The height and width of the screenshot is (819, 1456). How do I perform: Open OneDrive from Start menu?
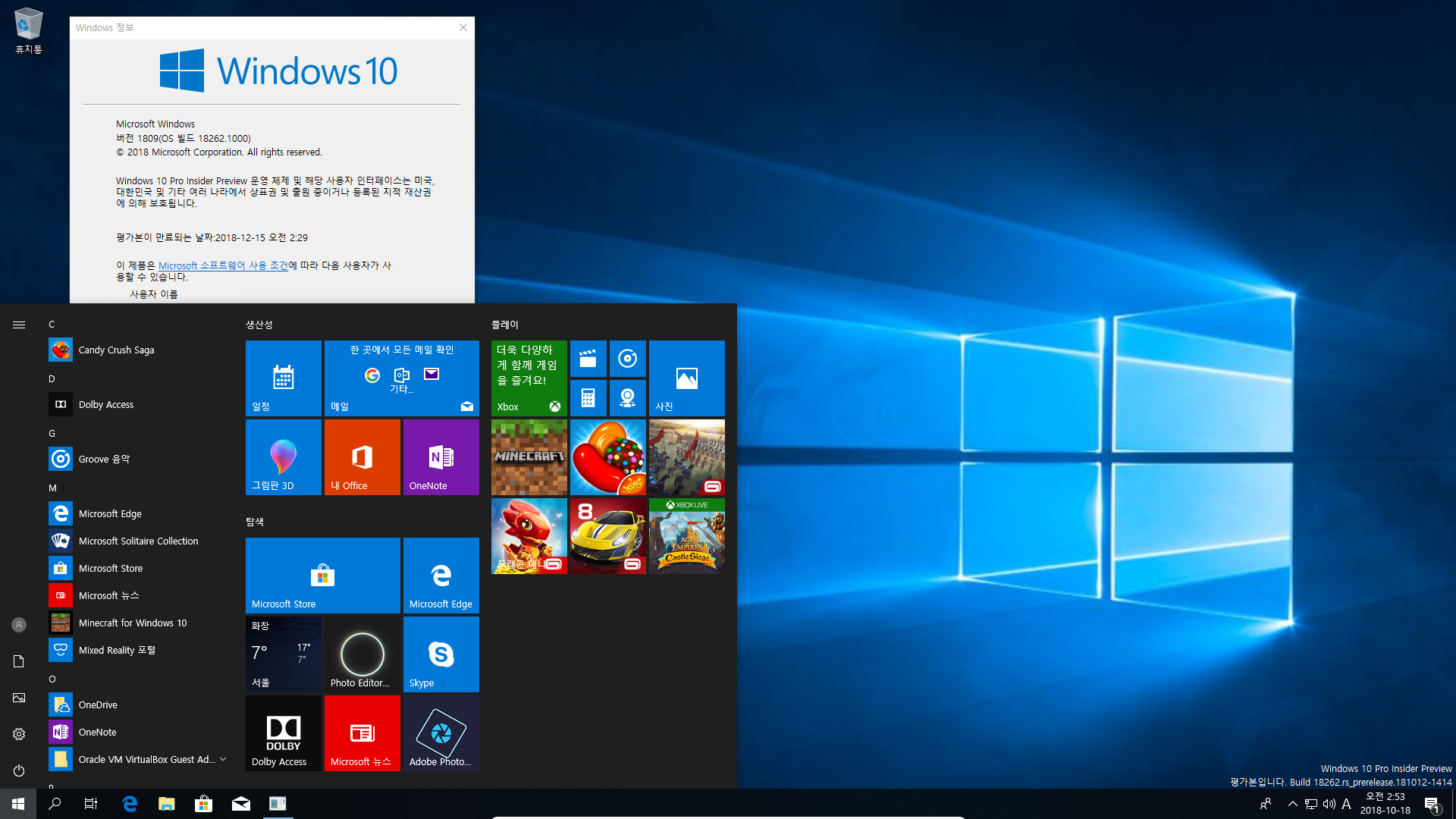point(97,704)
